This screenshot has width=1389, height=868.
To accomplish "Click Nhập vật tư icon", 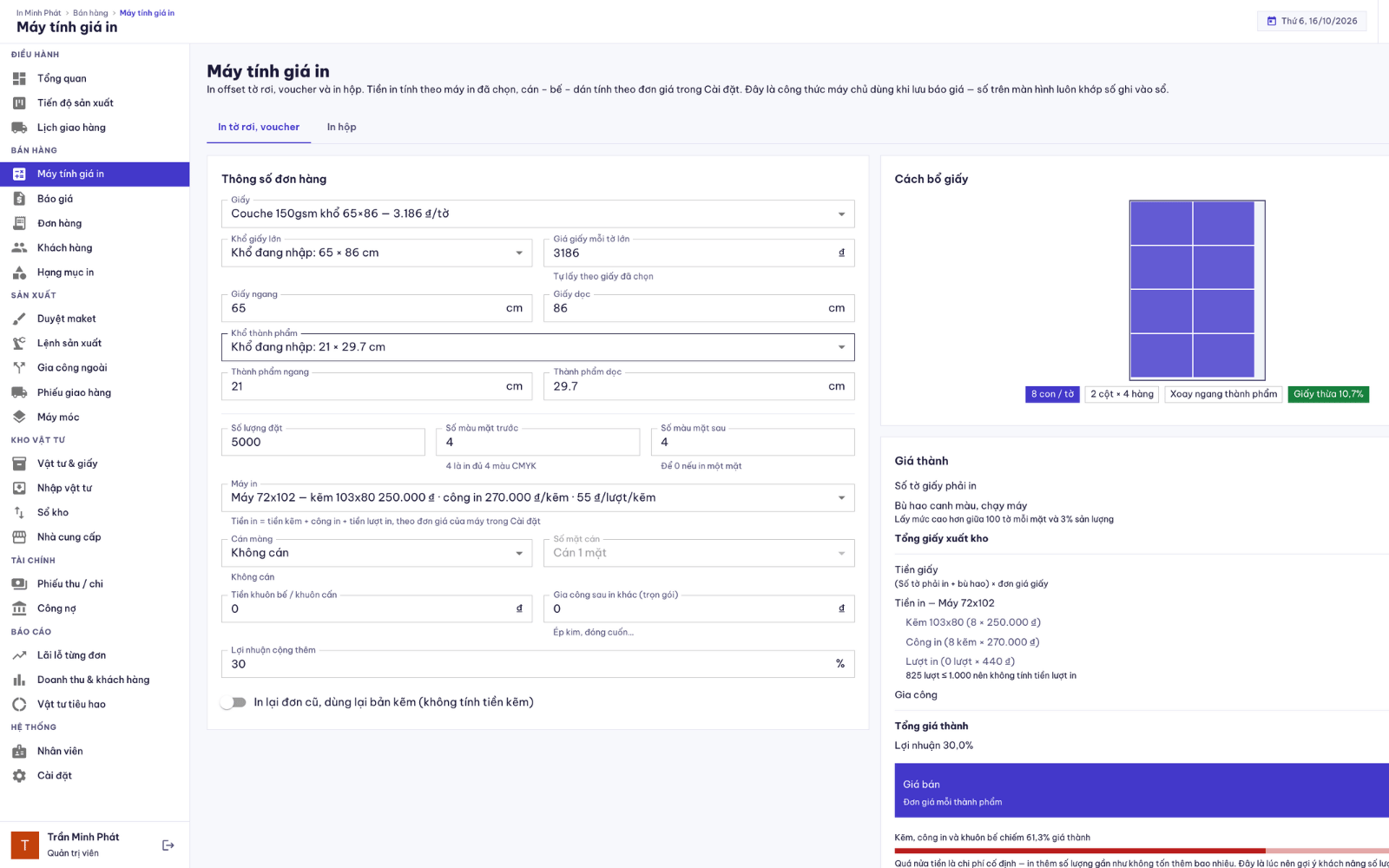I will (x=19, y=488).
